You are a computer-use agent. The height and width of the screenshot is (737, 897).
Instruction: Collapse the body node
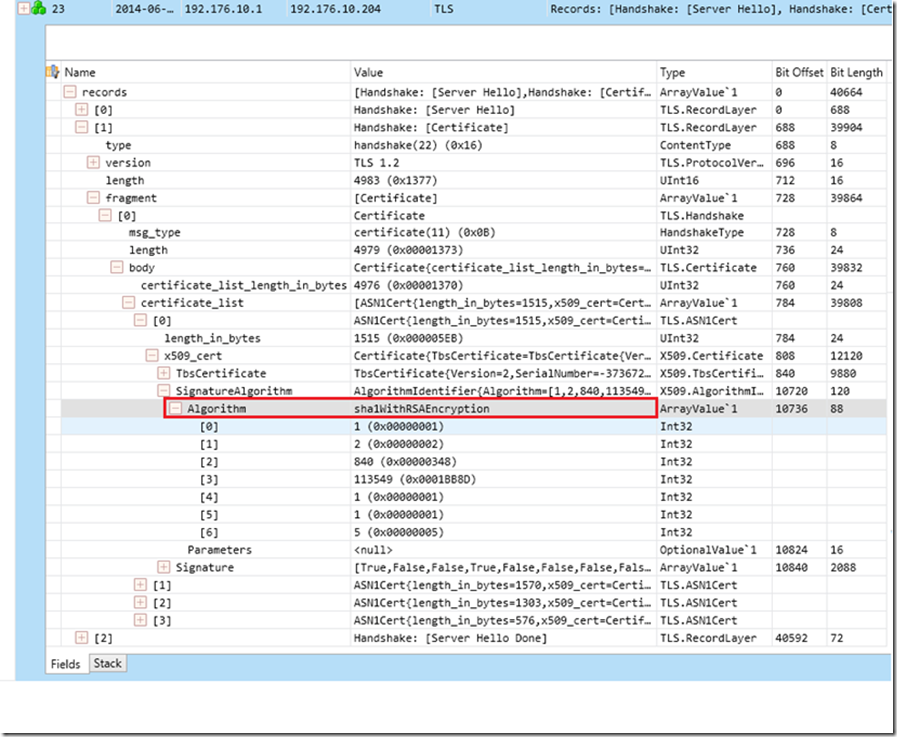click(x=117, y=267)
